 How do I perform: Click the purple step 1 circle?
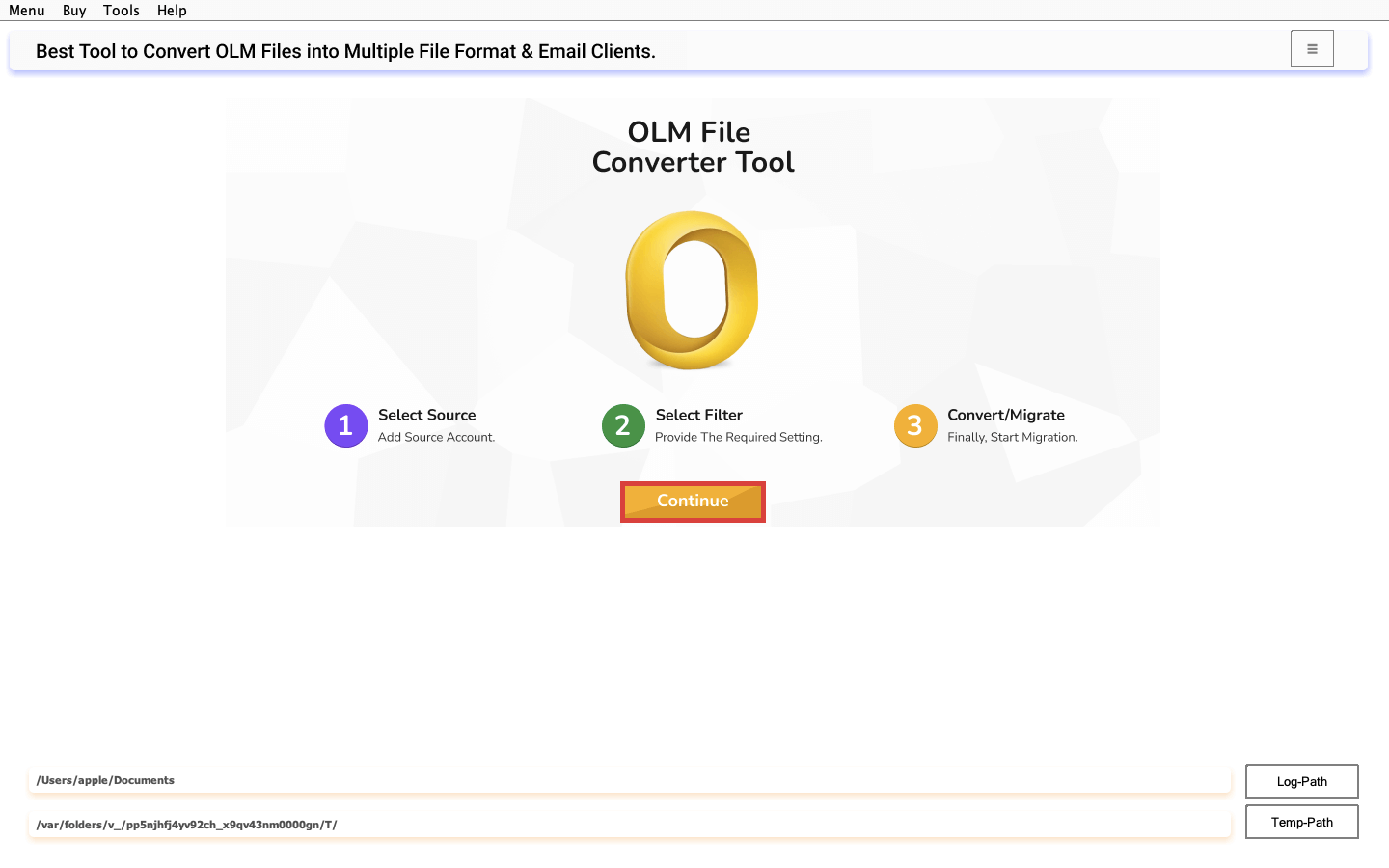pyautogui.click(x=346, y=425)
